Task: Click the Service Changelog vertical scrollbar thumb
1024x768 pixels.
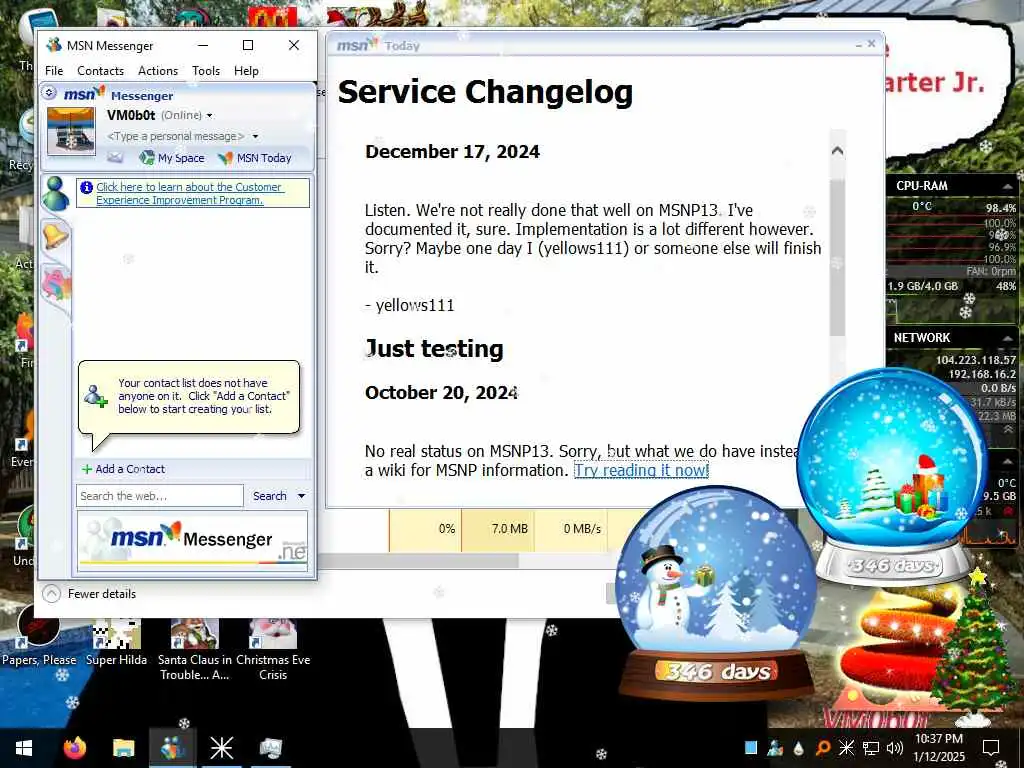Action: coord(837,258)
